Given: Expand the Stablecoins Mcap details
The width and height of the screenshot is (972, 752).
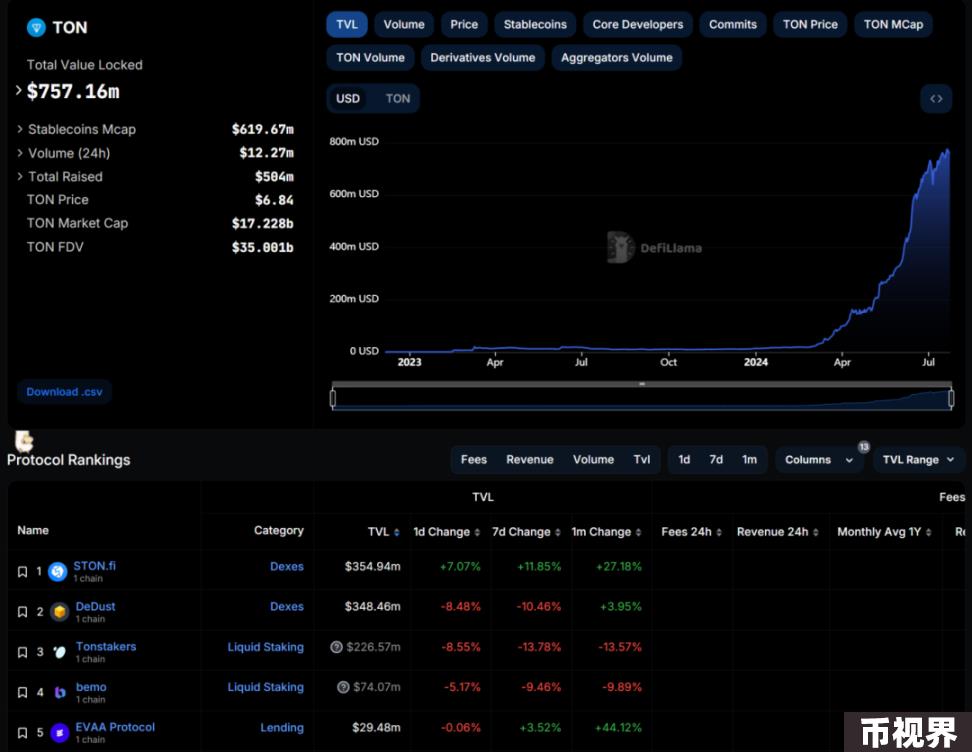Looking at the screenshot, I should (x=20, y=129).
